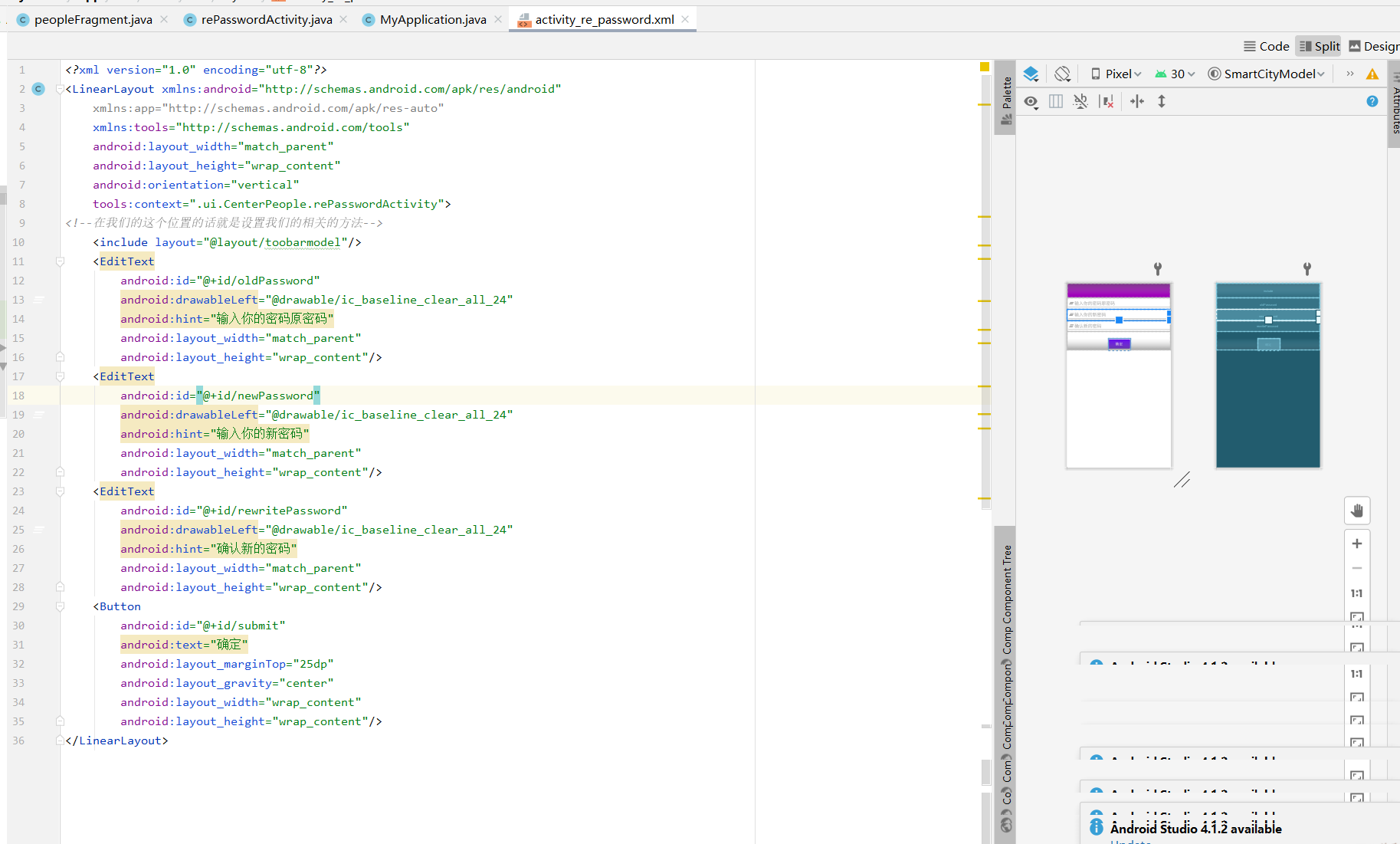Open the SmartCityModel theme dropdown
The width and height of the screenshot is (1400, 844).
click(x=1266, y=74)
